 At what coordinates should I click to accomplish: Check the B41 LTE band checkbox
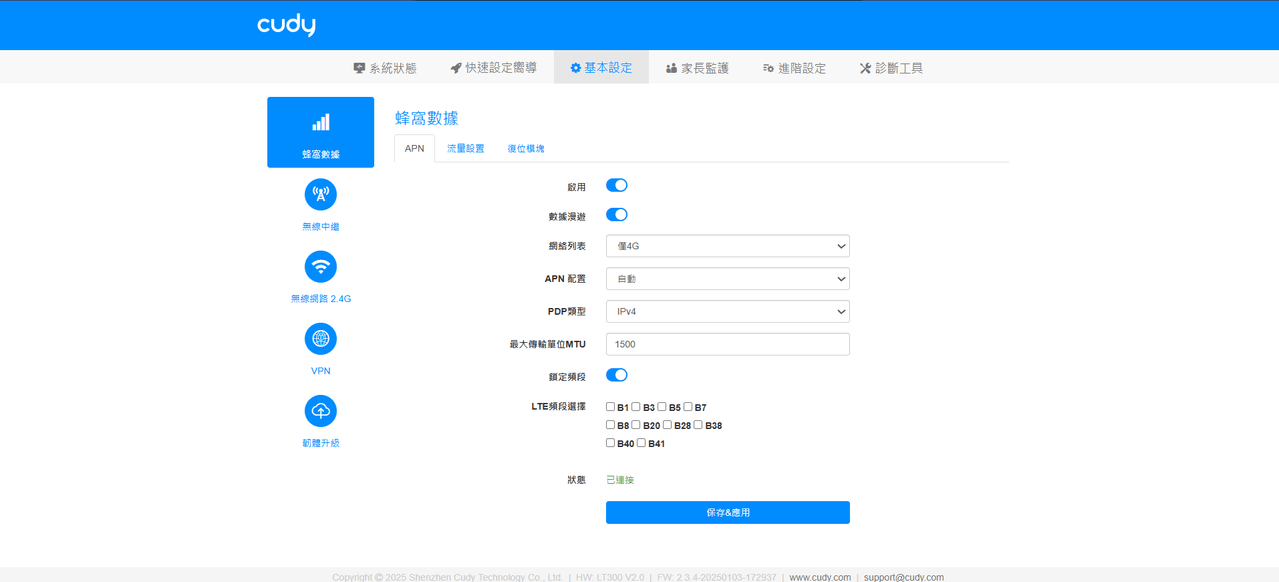(x=642, y=443)
